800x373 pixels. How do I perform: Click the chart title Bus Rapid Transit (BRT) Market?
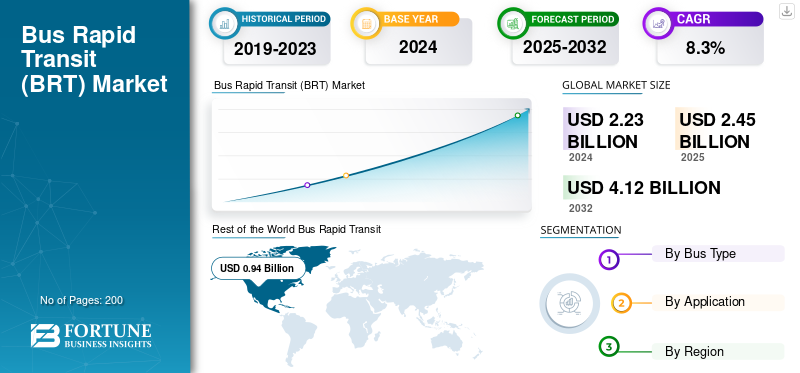pyautogui.click(x=289, y=85)
